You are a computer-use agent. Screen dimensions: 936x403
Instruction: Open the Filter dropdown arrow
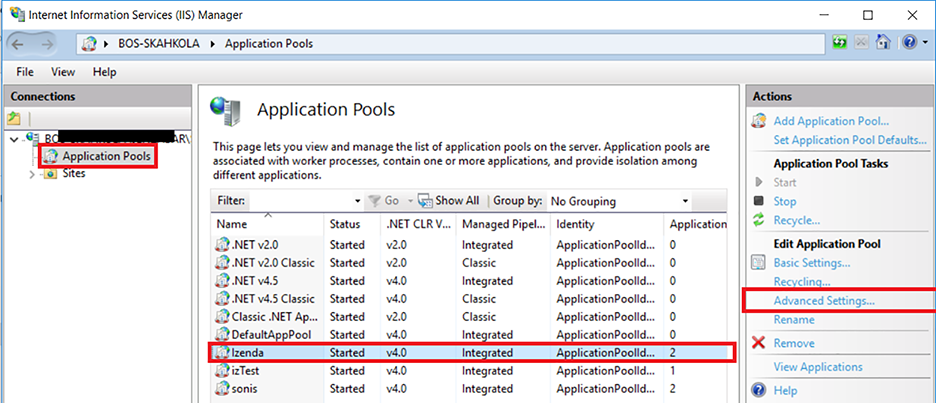pos(358,201)
